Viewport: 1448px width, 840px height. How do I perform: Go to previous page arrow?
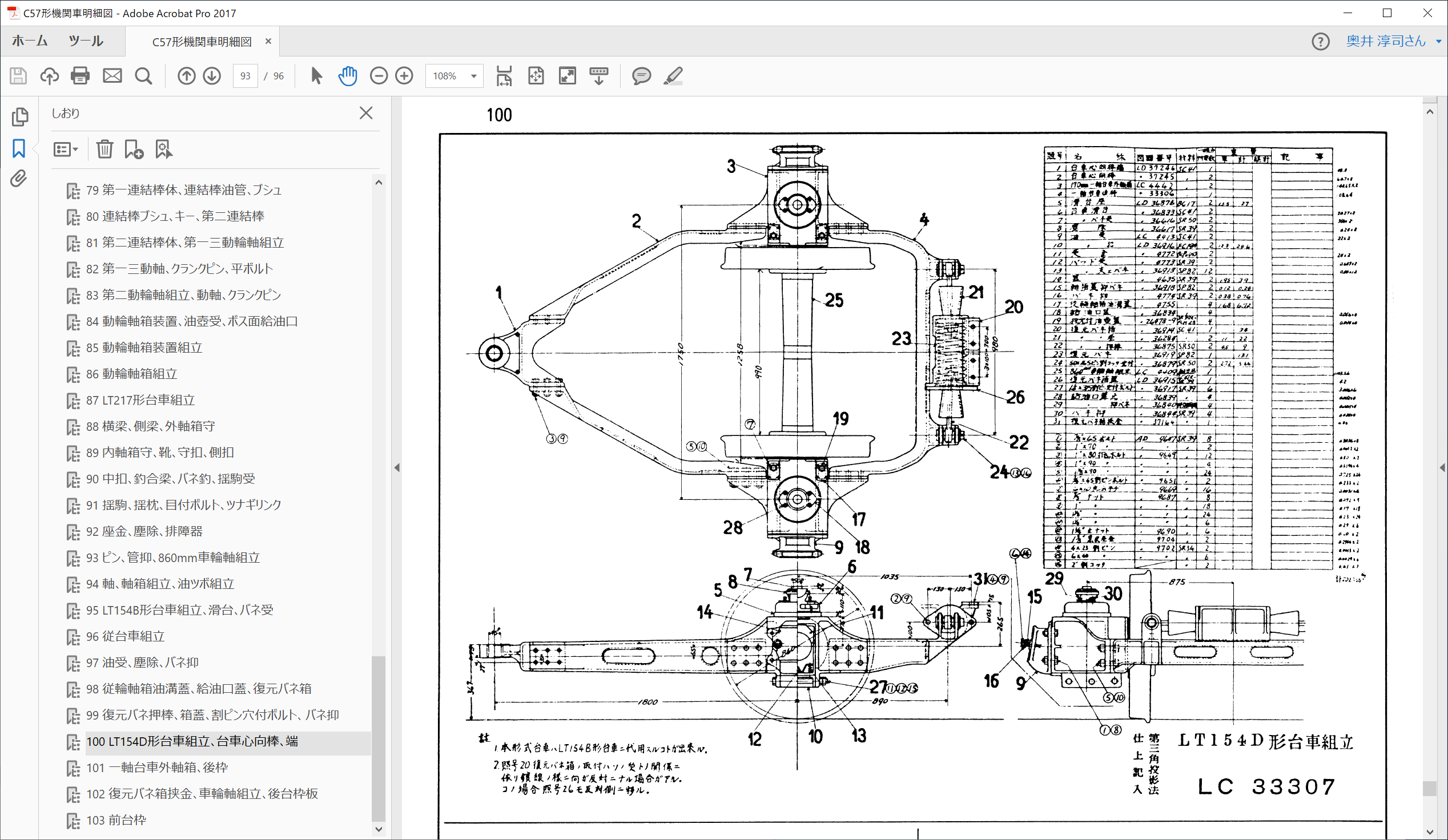186,76
